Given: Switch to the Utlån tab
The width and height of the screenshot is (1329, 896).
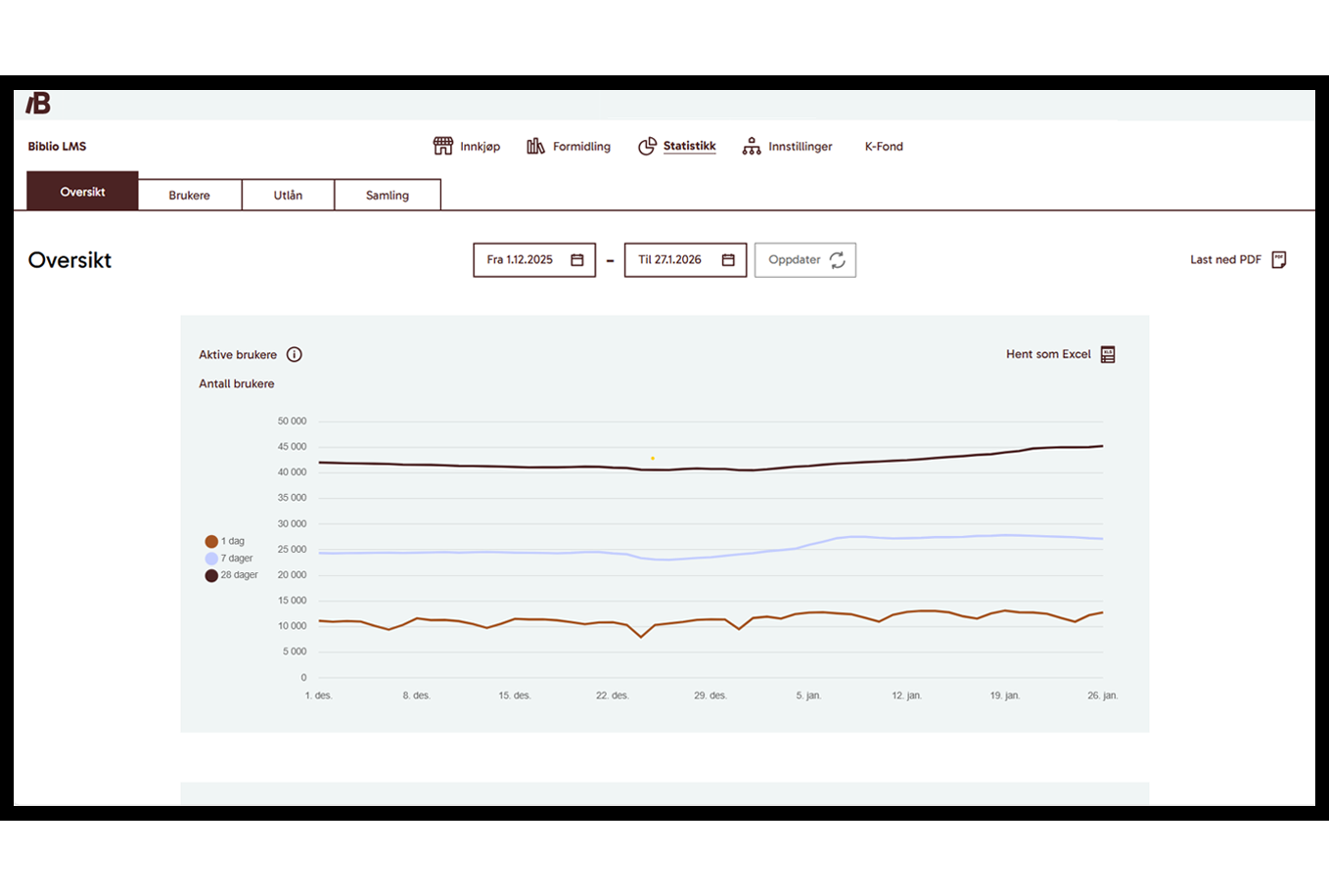Looking at the screenshot, I should coord(288,195).
